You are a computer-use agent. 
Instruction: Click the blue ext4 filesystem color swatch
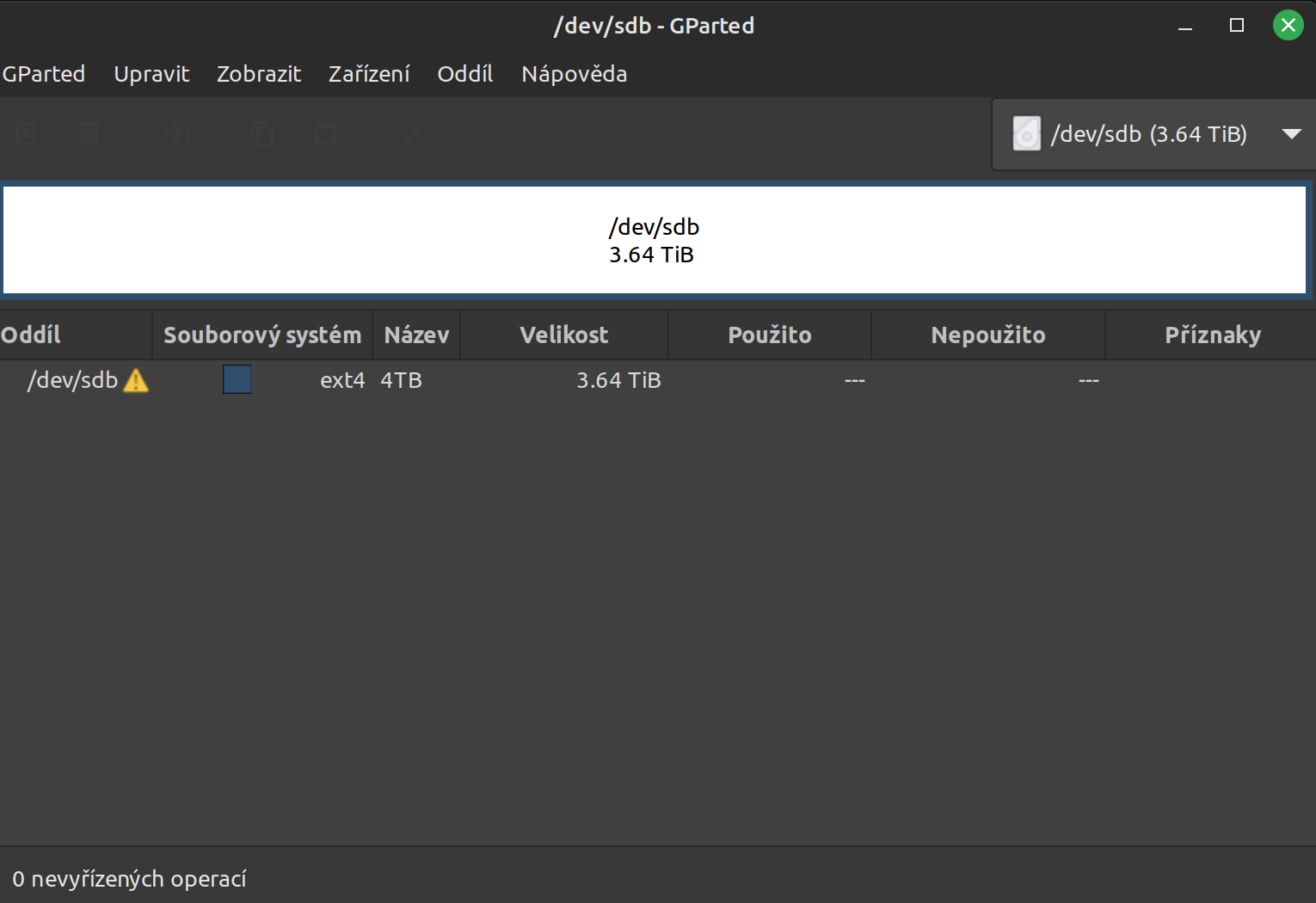[x=237, y=379]
